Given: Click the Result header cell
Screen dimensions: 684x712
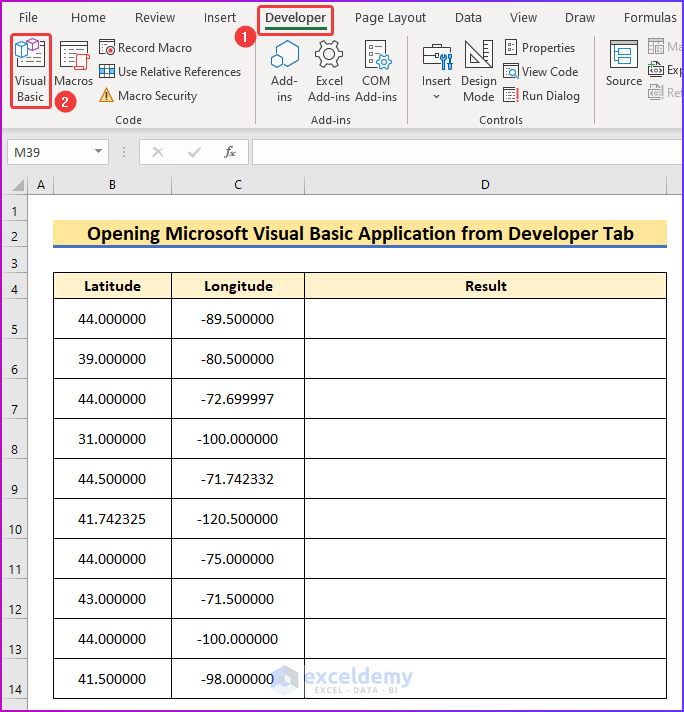Looking at the screenshot, I should point(485,286).
